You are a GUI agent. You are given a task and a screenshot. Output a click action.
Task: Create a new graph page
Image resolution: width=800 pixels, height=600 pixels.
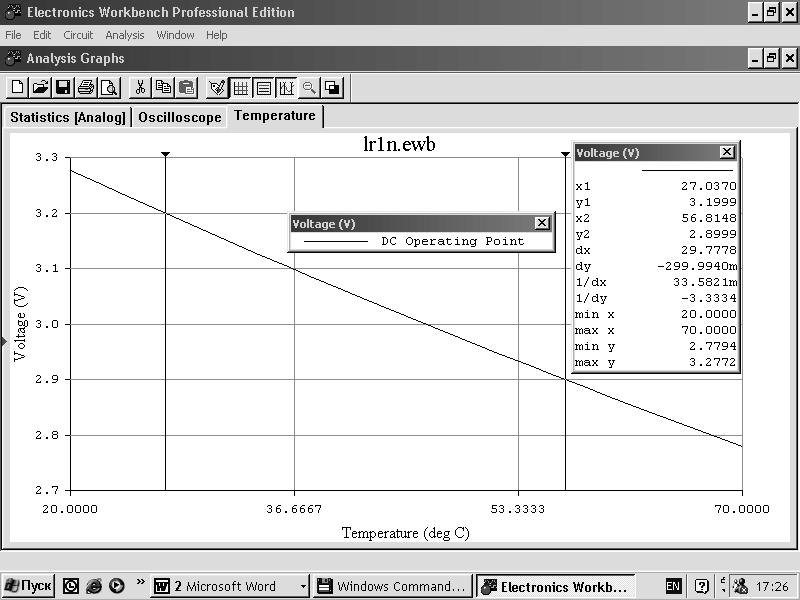tap(17, 88)
